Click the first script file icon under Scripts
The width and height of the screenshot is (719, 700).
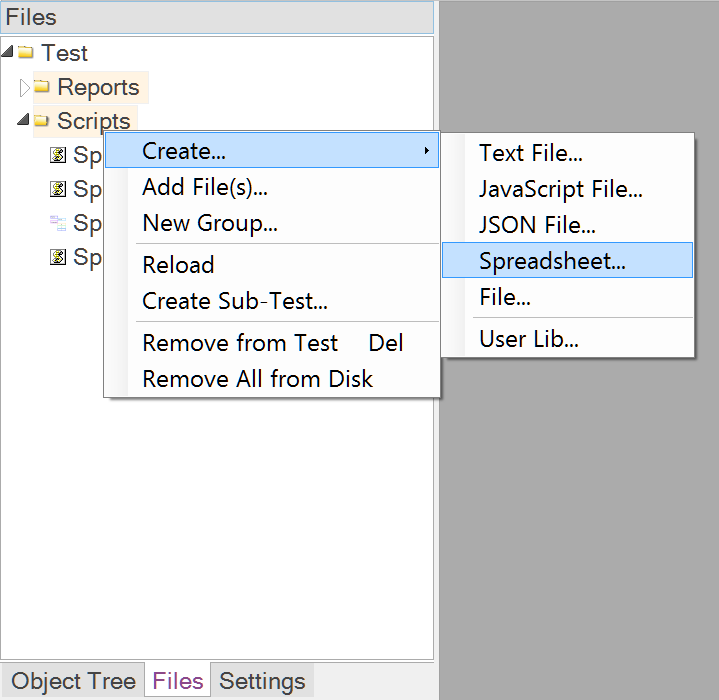(58, 155)
